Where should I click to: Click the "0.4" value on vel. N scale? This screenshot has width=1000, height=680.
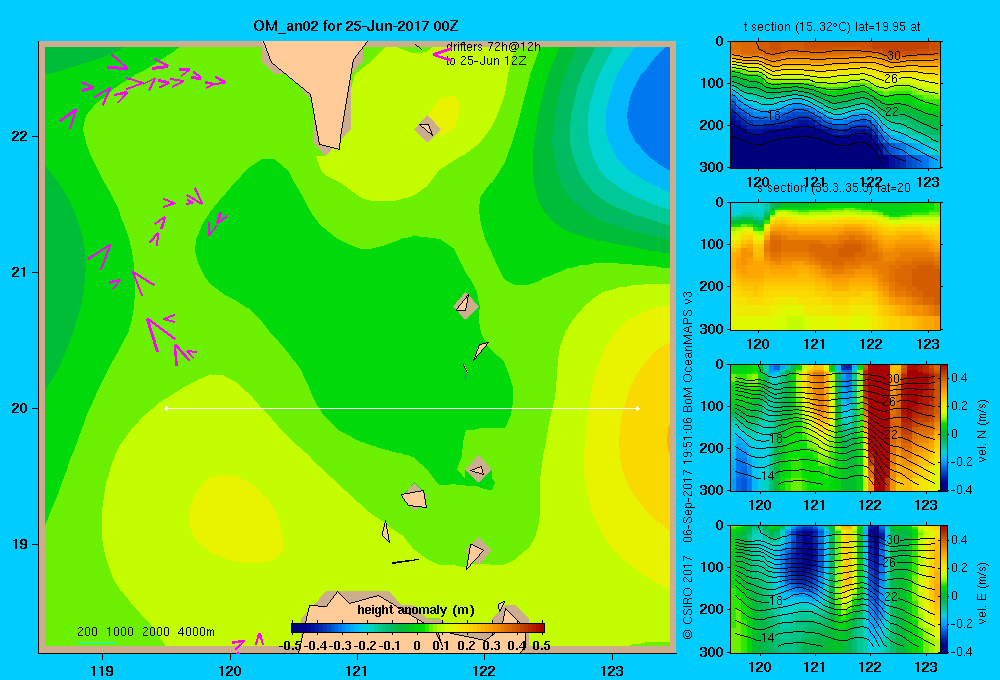click(x=959, y=378)
